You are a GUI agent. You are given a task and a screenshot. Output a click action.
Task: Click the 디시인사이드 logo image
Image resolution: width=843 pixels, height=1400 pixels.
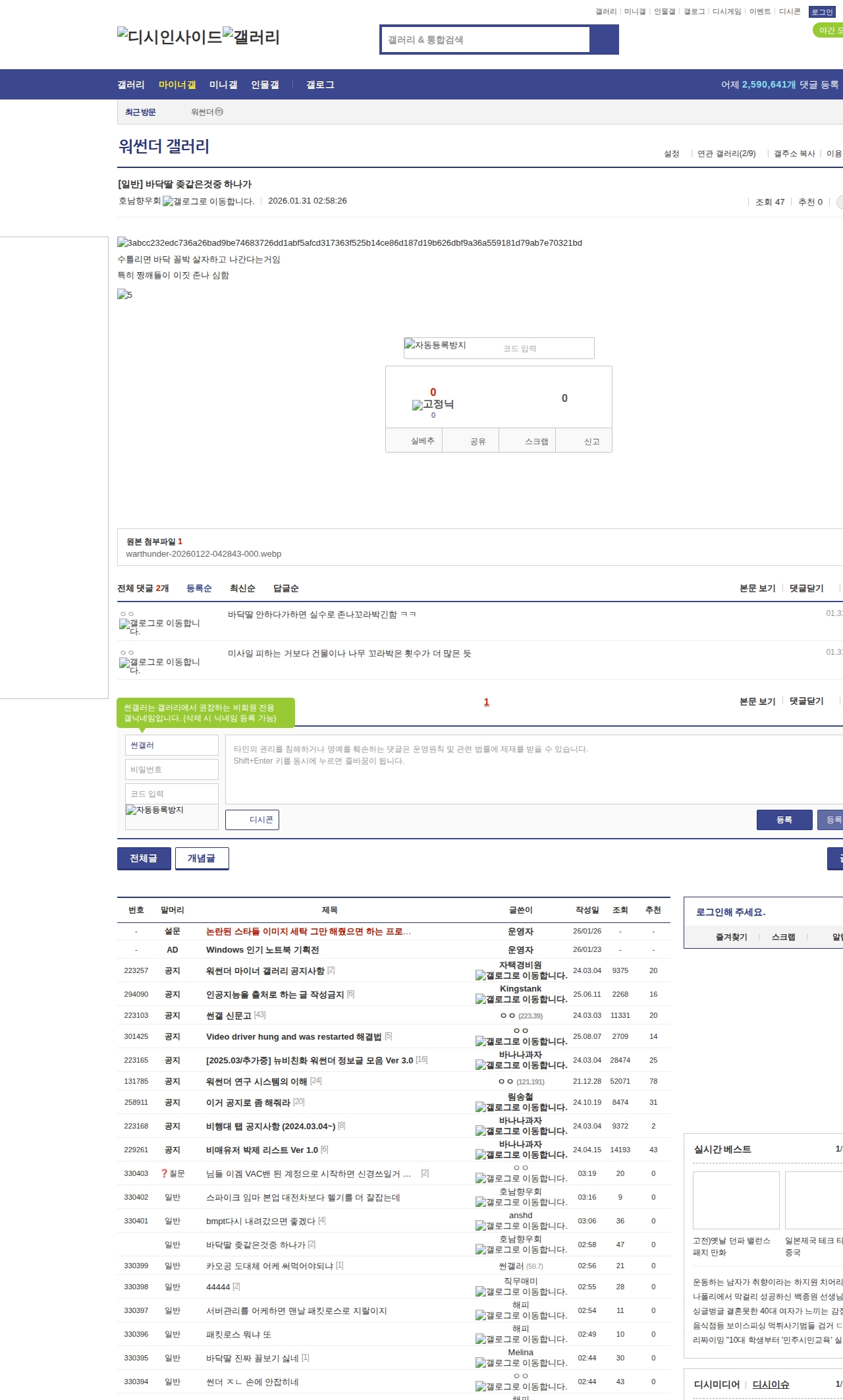(169, 37)
